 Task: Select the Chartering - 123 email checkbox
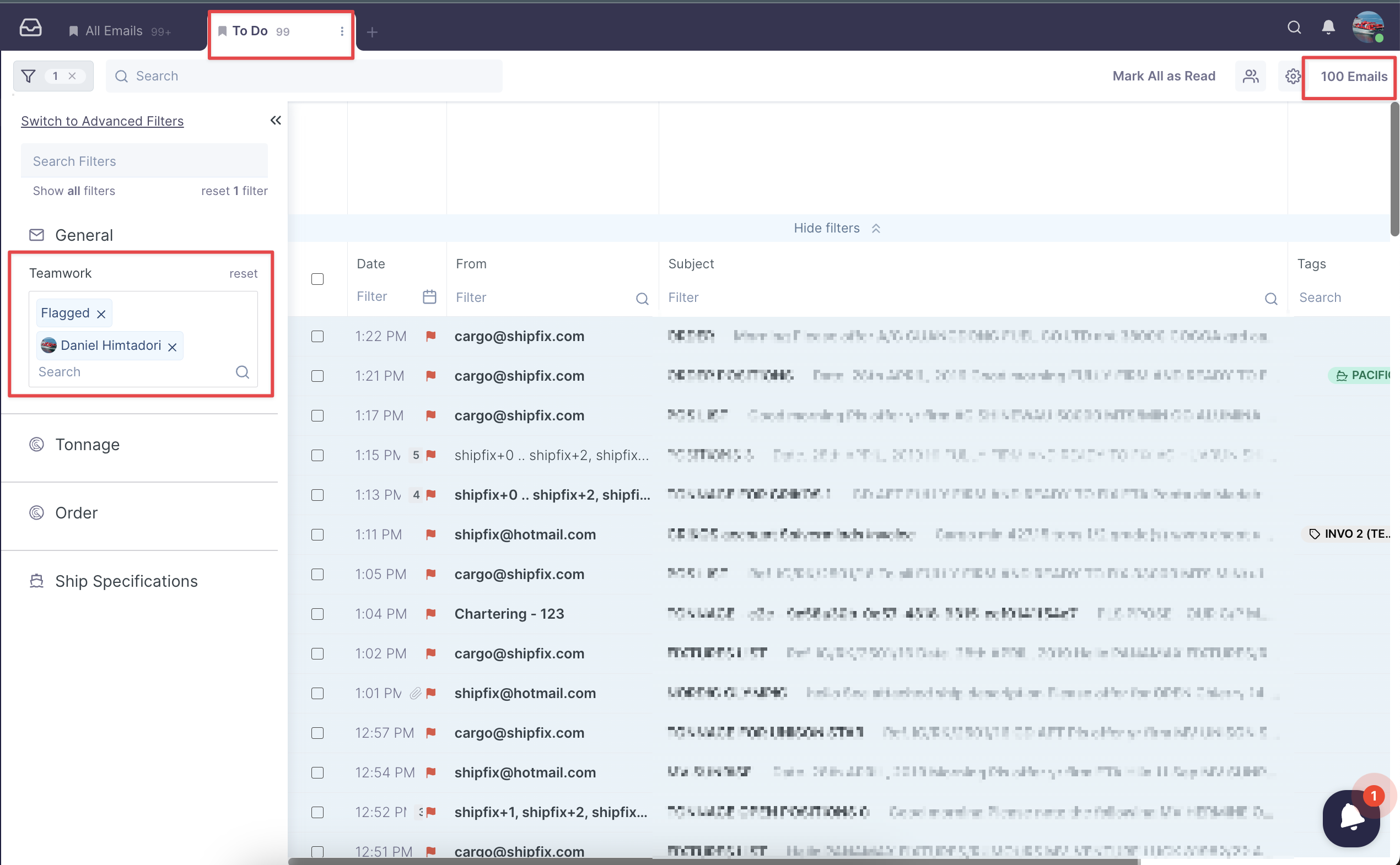(317, 614)
